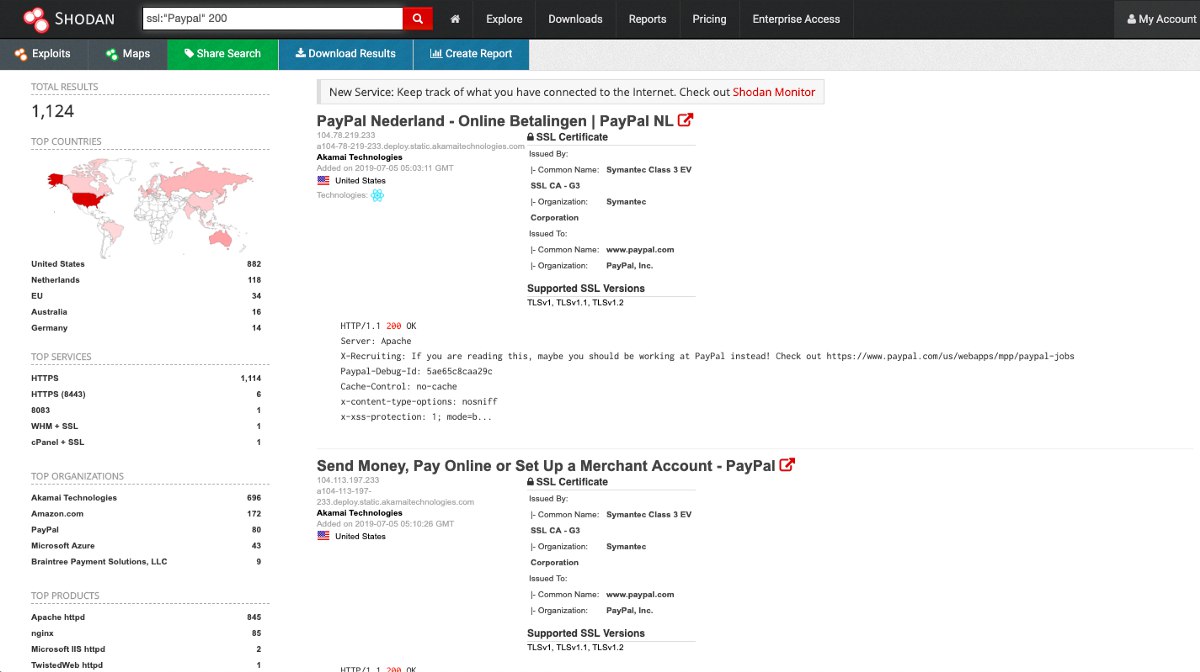
Task: Click Download Results
Action: pyautogui.click(x=346, y=54)
